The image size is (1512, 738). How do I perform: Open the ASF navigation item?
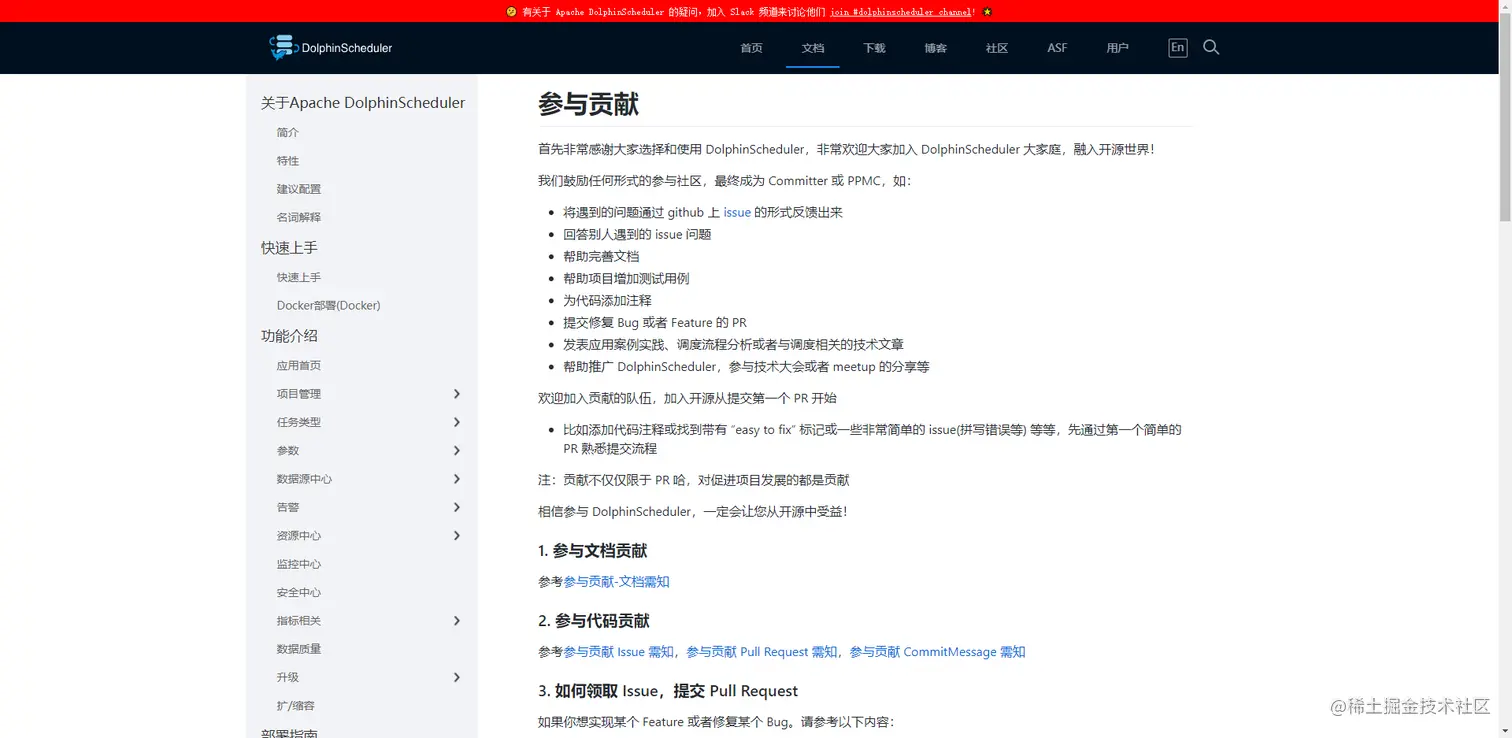click(x=1057, y=48)
